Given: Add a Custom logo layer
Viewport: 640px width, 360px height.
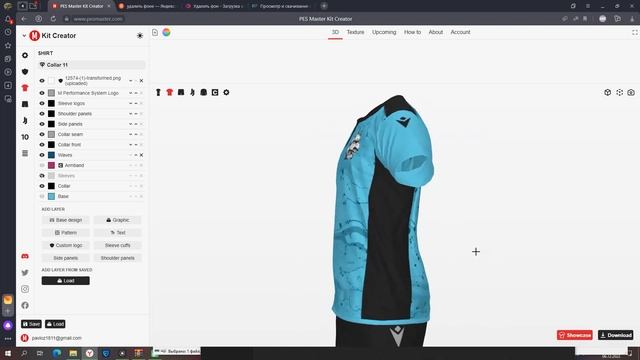Looking at the screenshot, I should tap(66, 245).
